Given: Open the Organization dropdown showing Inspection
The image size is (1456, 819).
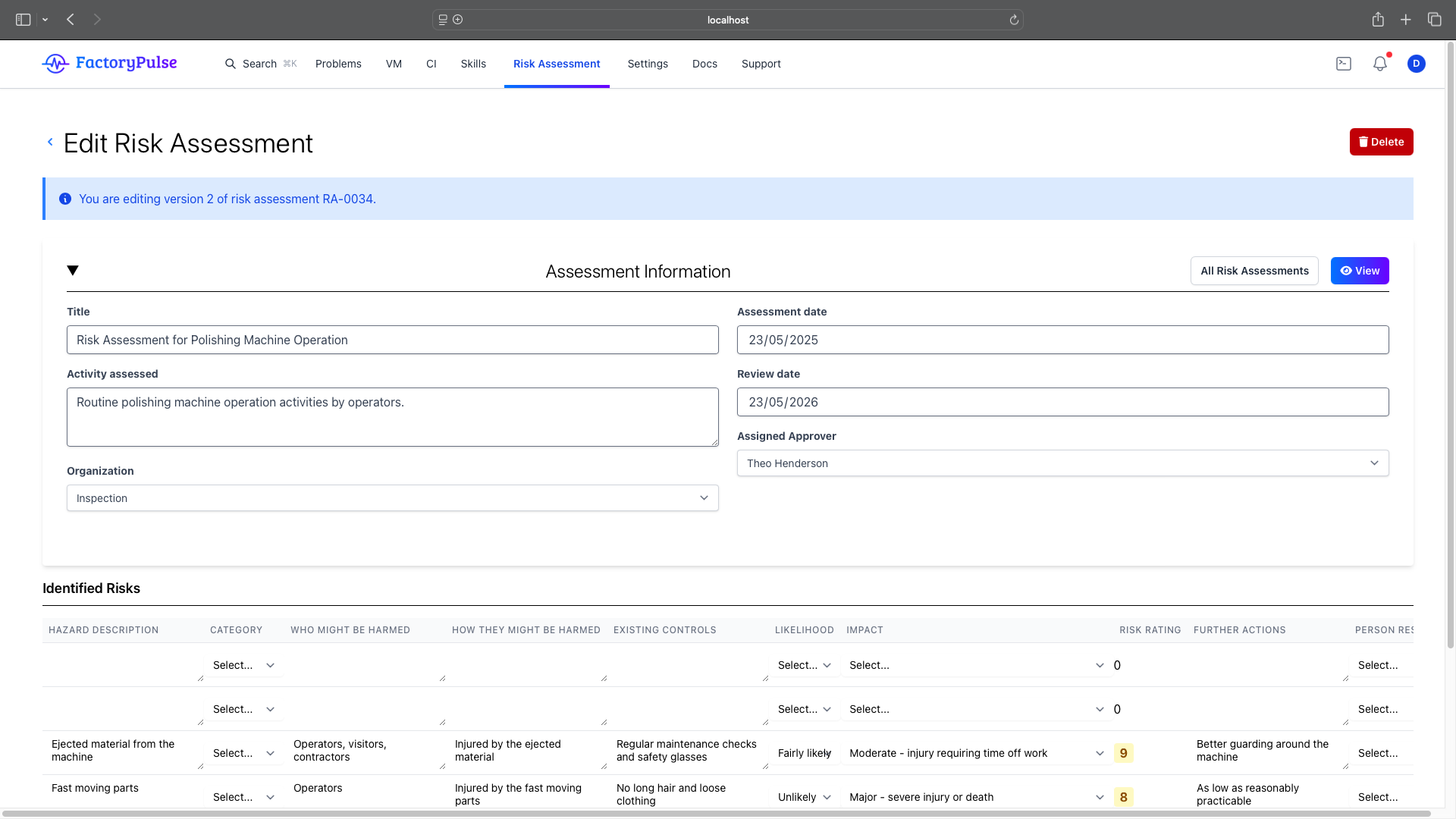Looking at the screenshot, I should point(392,498).
